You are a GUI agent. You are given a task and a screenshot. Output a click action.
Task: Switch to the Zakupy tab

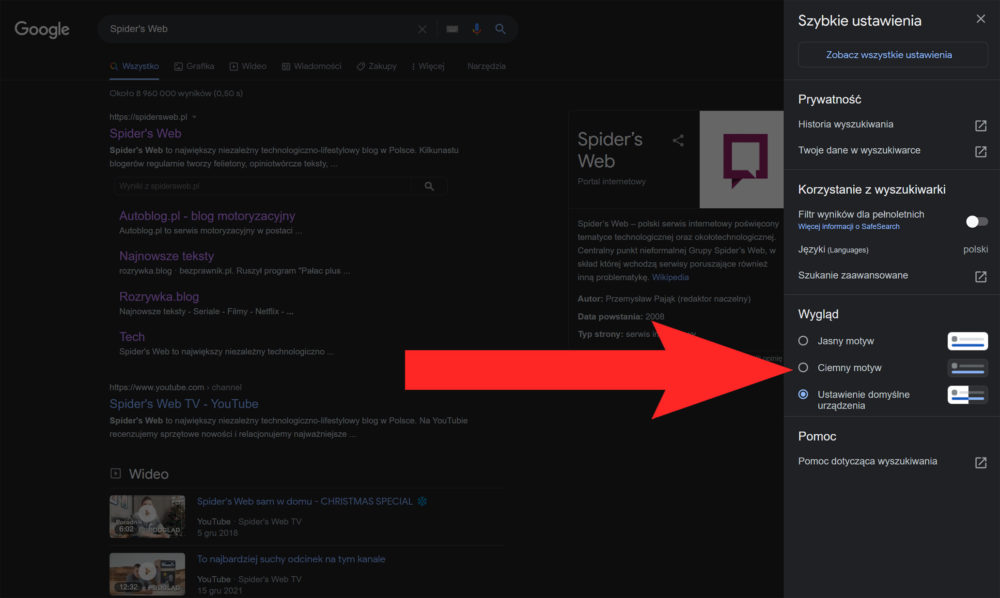pyautogui.click(x=376, y=66)
